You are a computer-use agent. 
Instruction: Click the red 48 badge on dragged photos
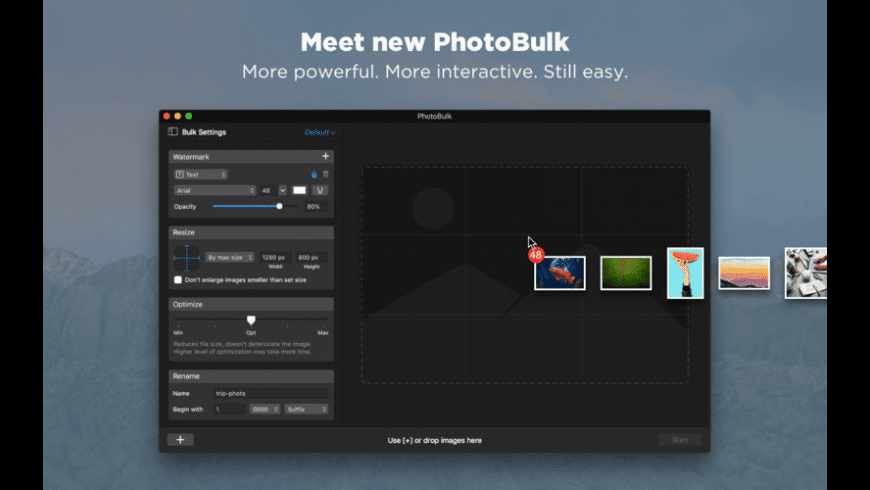[x=536, y=255]
